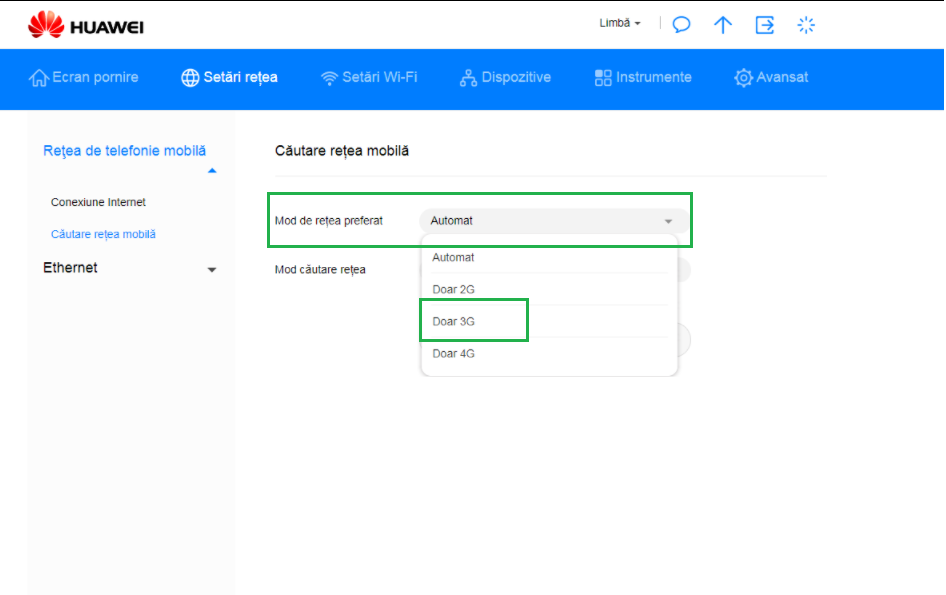The image size is (946, 595).
Task: Open the Mod de rețea preferat dropdown
Action: (x=553, y=221)
